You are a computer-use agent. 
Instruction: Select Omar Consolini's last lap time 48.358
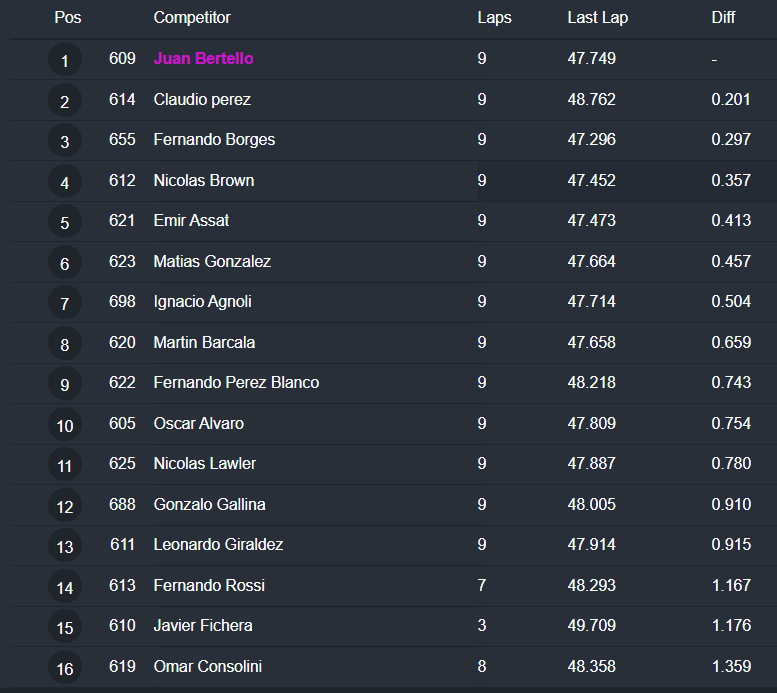coord(591,666)
